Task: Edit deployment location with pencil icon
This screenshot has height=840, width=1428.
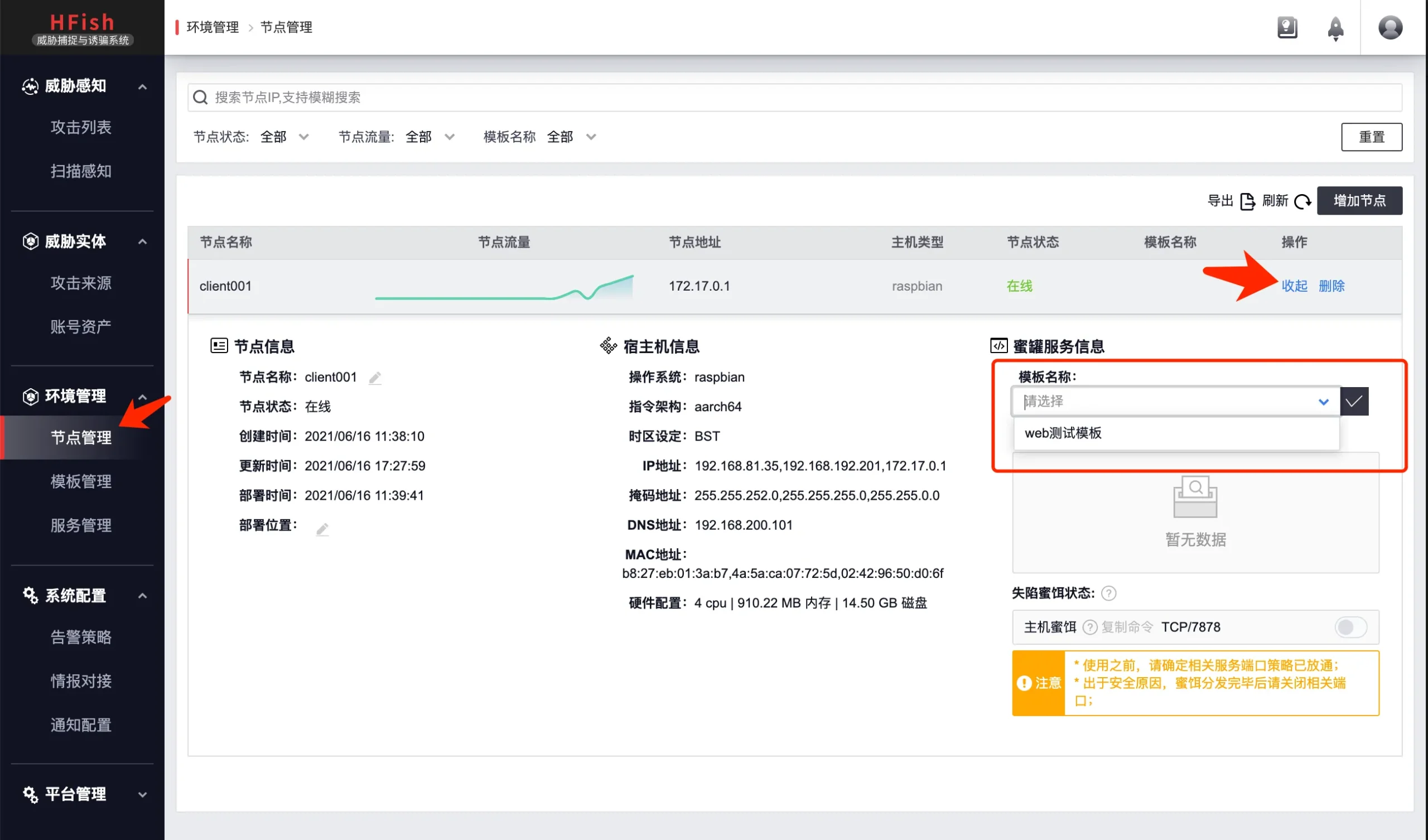Action: pyautogui.click(x=322, y=529)
